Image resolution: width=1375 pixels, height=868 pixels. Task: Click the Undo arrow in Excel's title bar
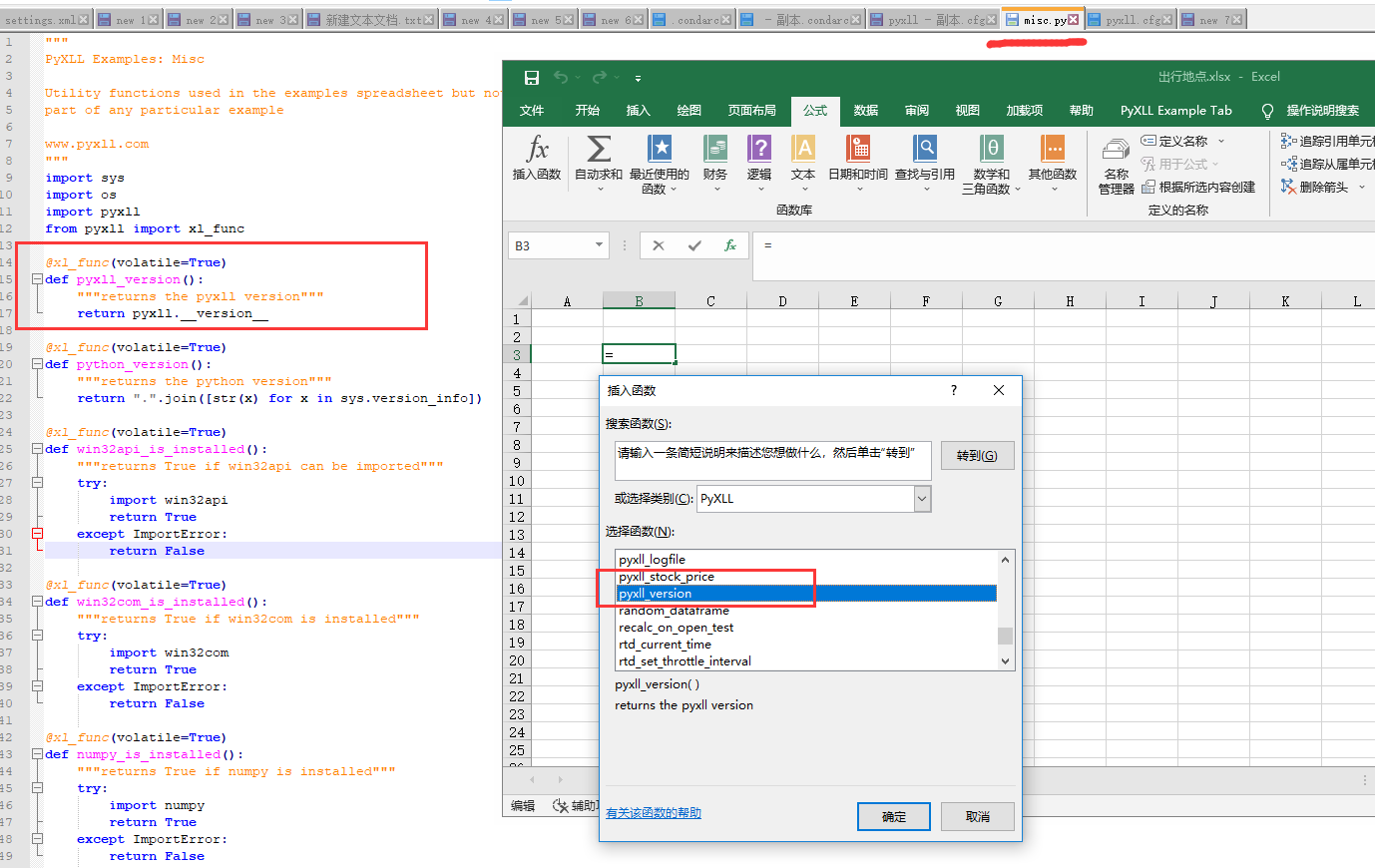[561, 78]
